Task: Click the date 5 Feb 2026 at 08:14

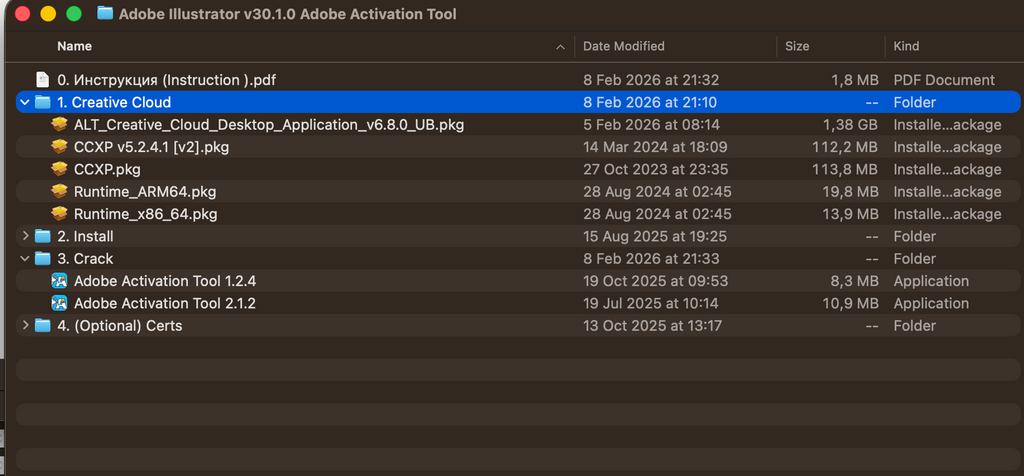Action: (x=650, y=124)
